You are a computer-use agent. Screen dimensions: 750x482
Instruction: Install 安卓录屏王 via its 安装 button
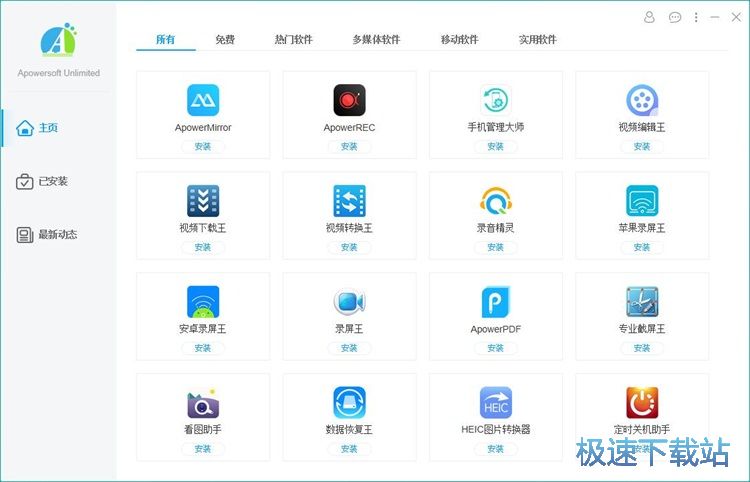tap(203, 348)
